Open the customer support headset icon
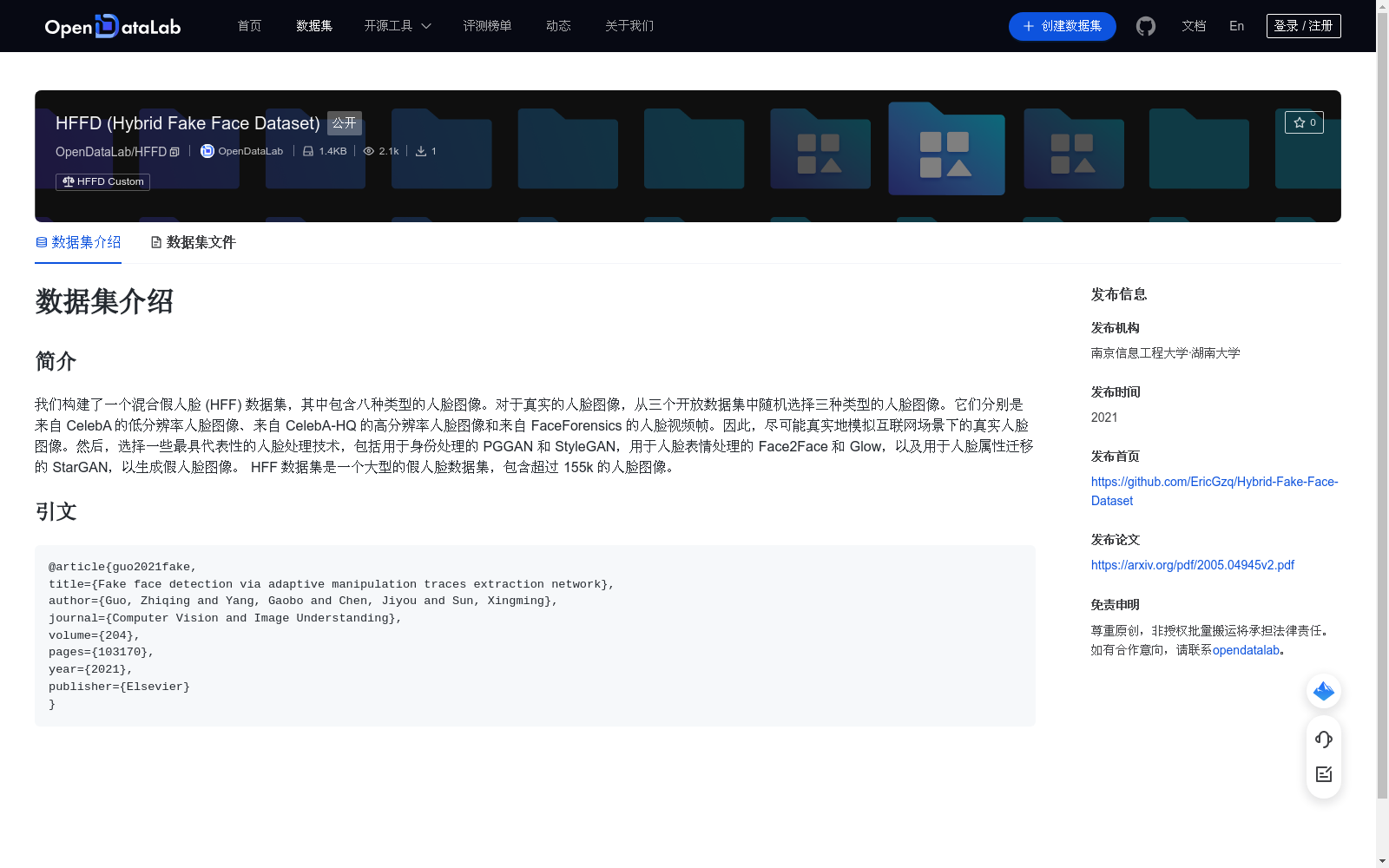Screen dimensions: 1389x868 point(1324,740)
